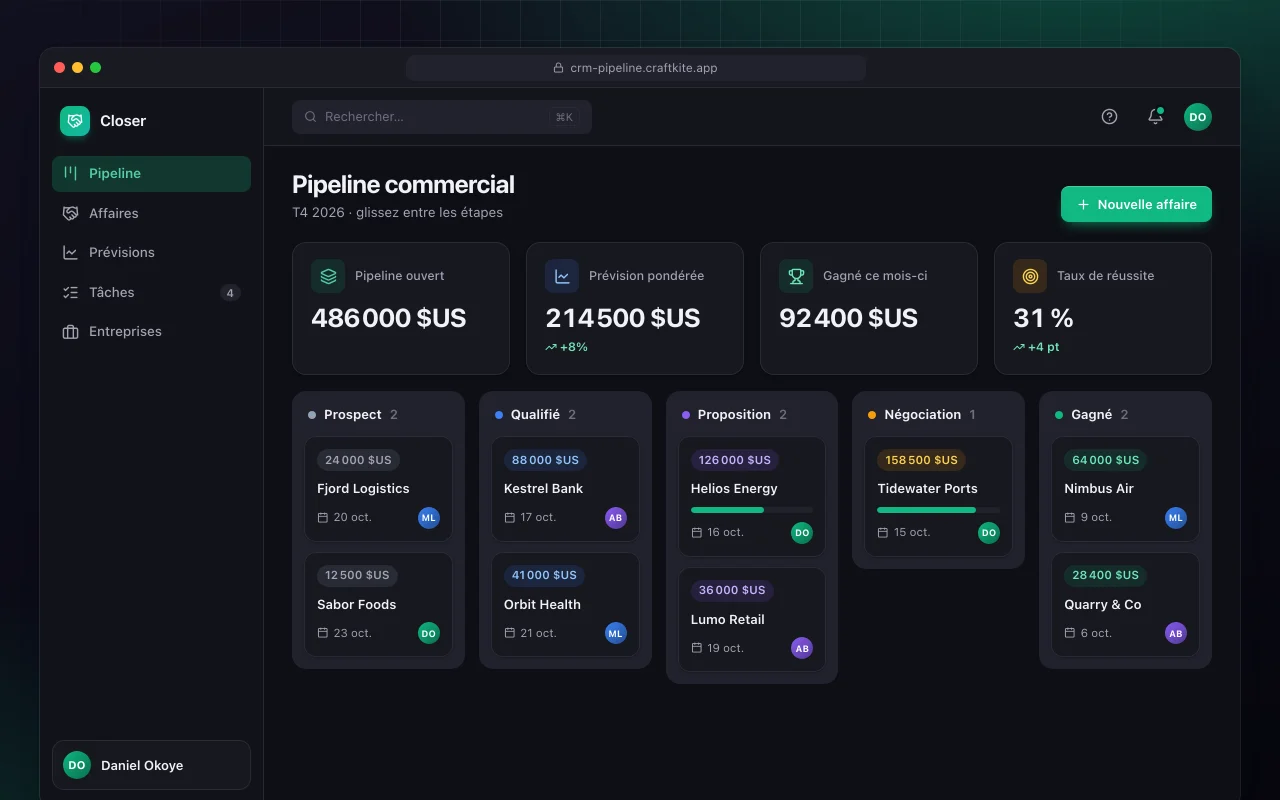Go to Pipeline in the sidebar
This screenshot has height=800, width=1280.
click(151, 173)
